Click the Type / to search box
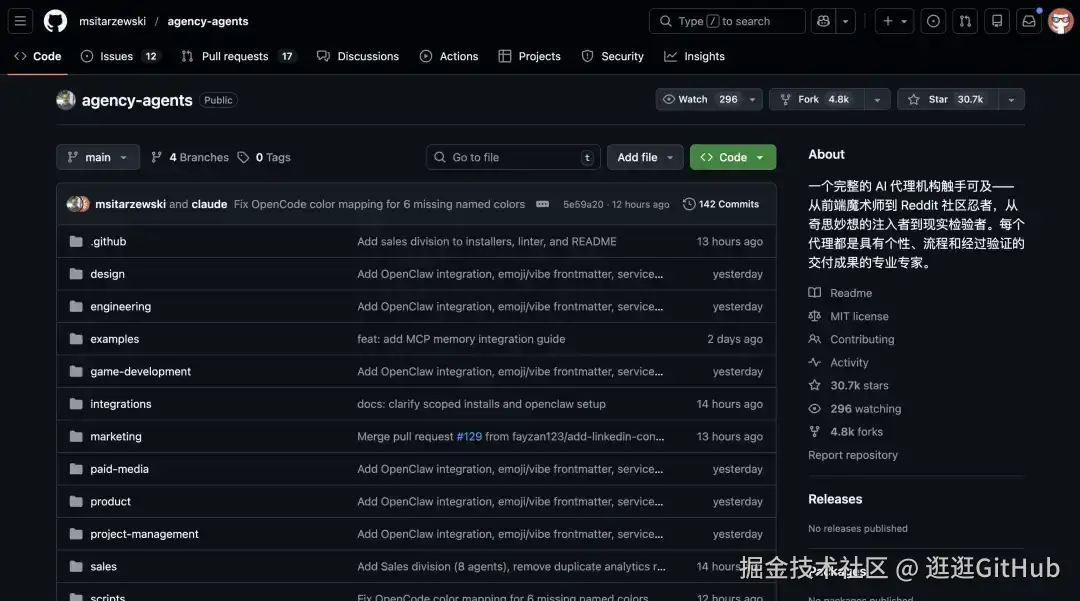The width and height of the screenshot is (1080, 601). (x=727, y=21)
